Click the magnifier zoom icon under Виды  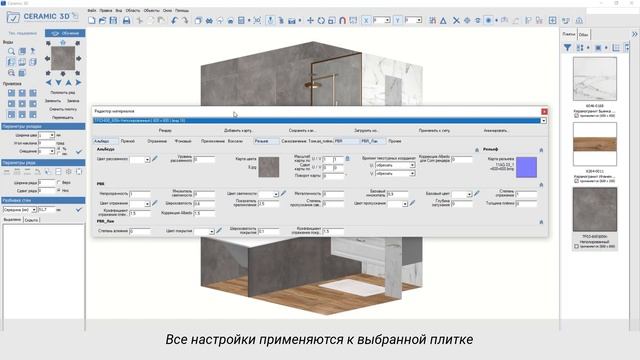[x=11, y=51]
